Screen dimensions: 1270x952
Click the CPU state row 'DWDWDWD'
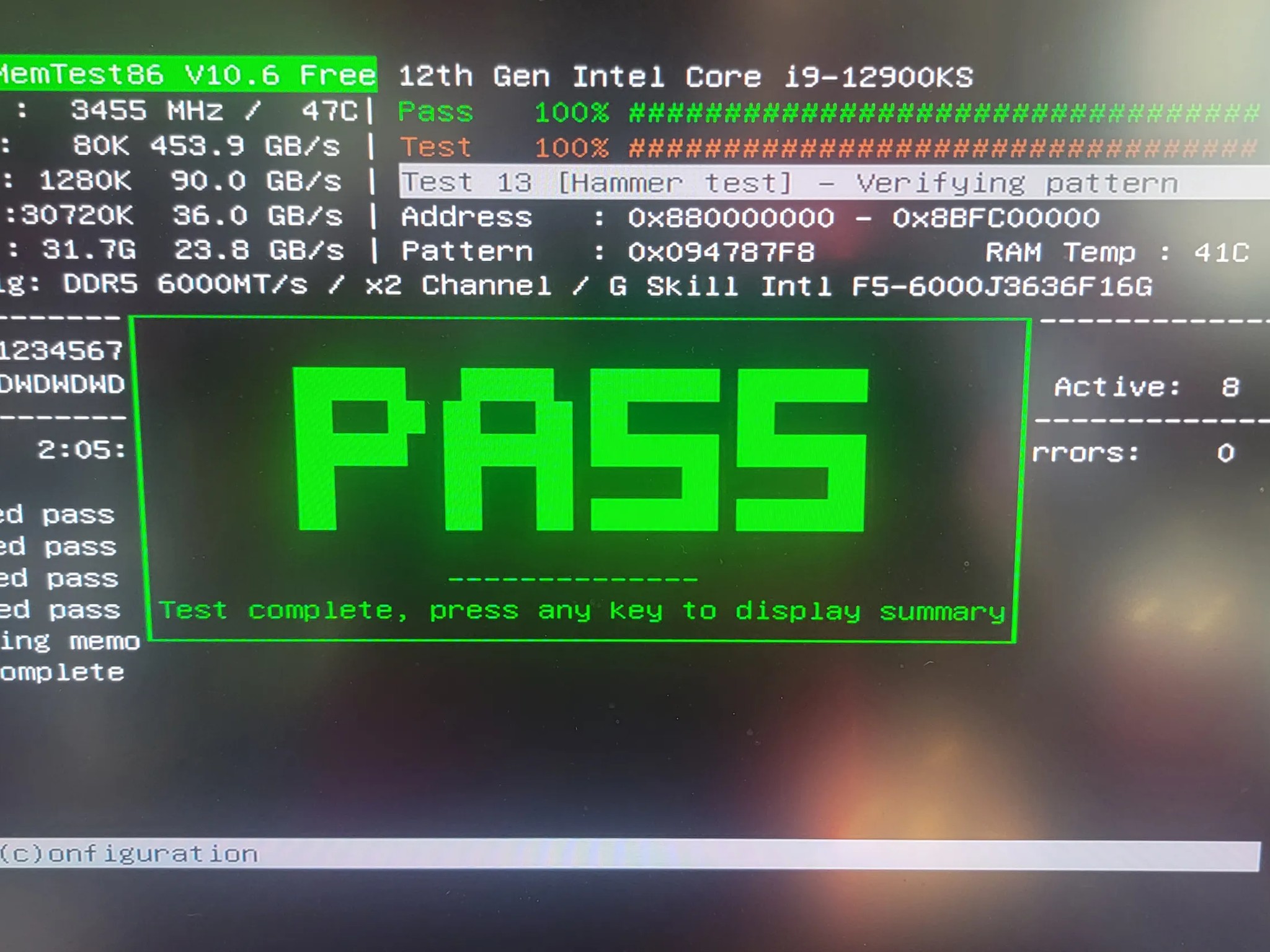click(62, 384)
